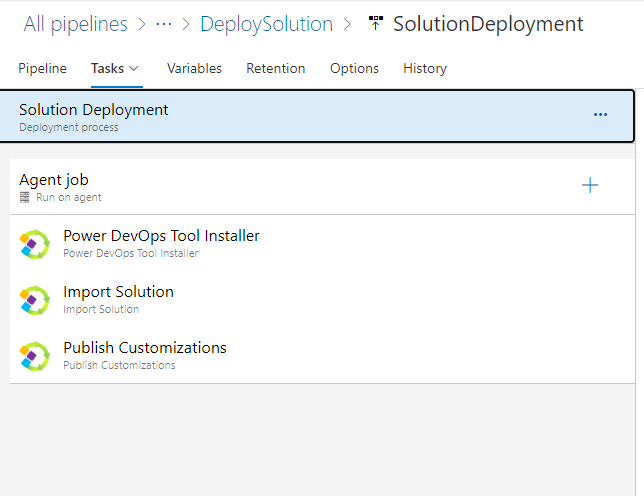Image resolution: width=644 pixels, height=496 pixels.
Task: Expand the Tasks dropdown chevron
Action: coord(134,69)
